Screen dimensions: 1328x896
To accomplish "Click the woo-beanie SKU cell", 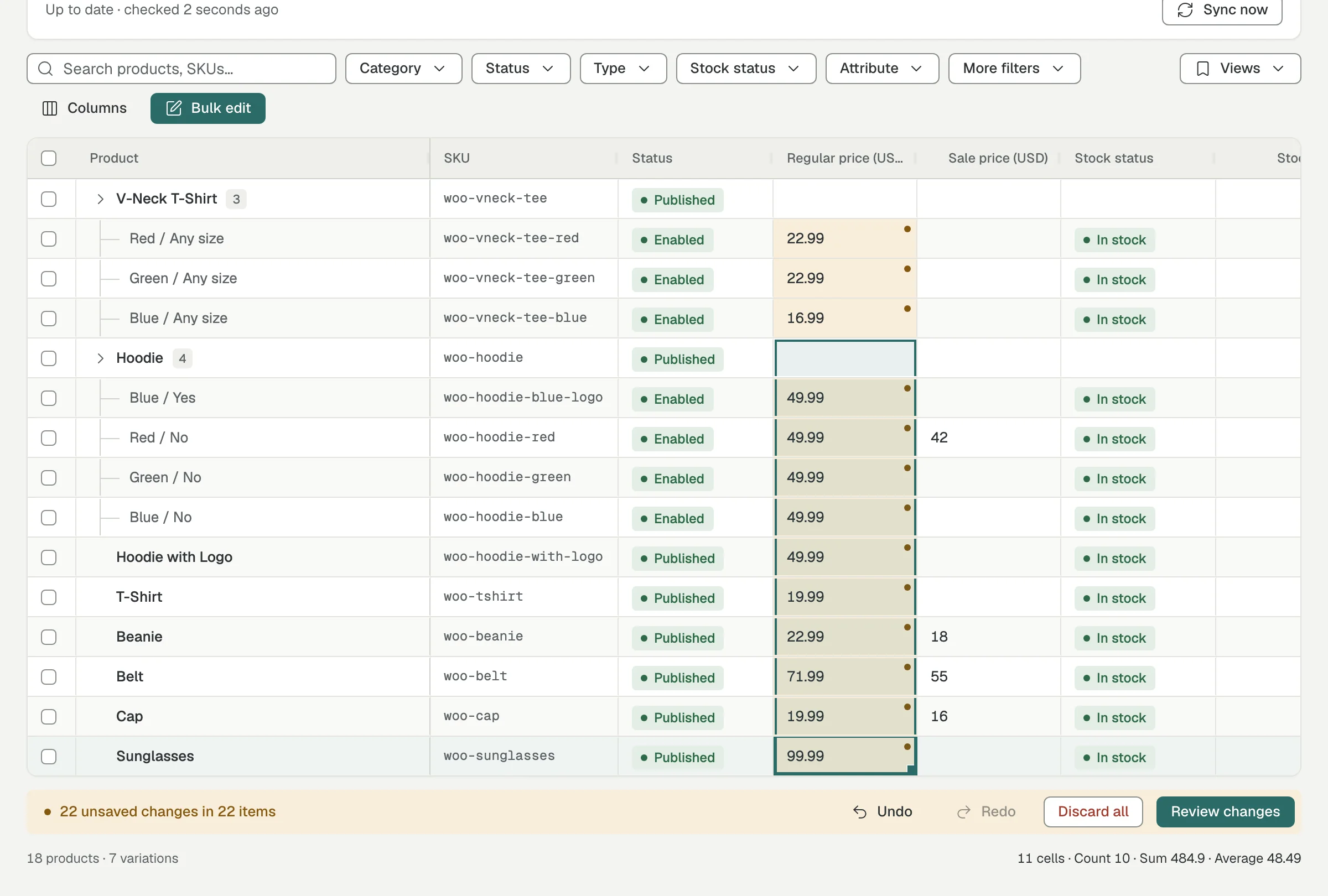I will [523, 637].
